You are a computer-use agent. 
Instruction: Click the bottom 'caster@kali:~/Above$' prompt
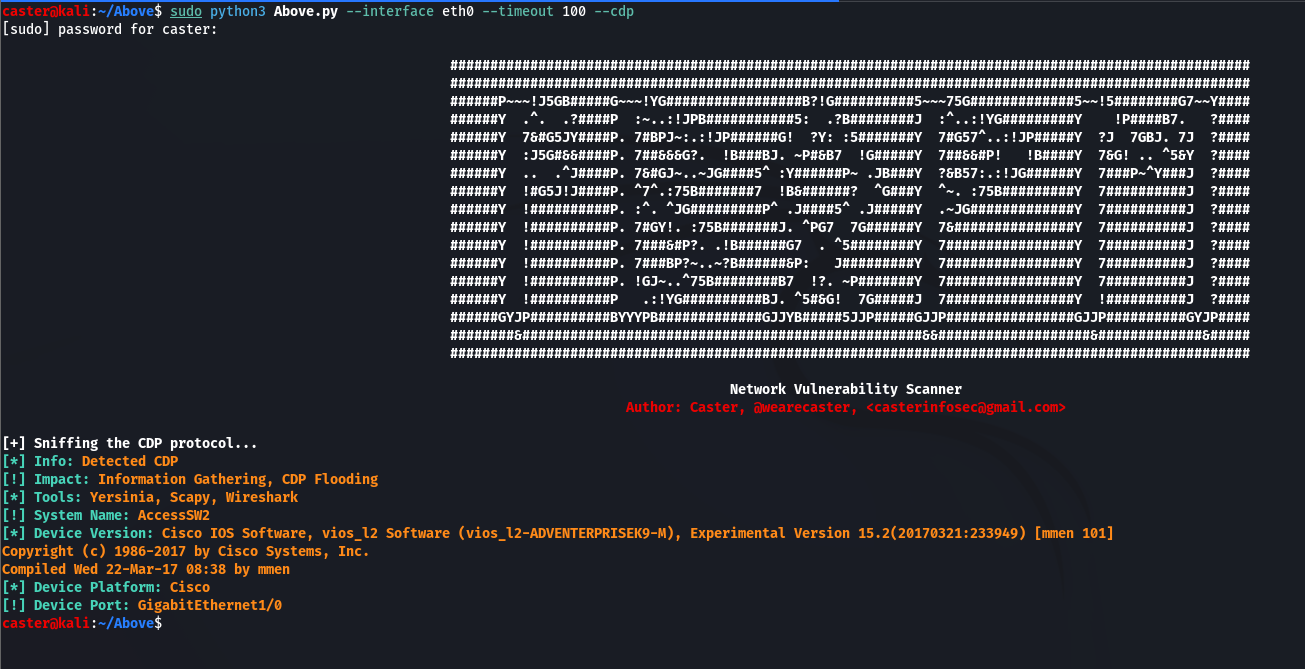(x=82, y=623)
